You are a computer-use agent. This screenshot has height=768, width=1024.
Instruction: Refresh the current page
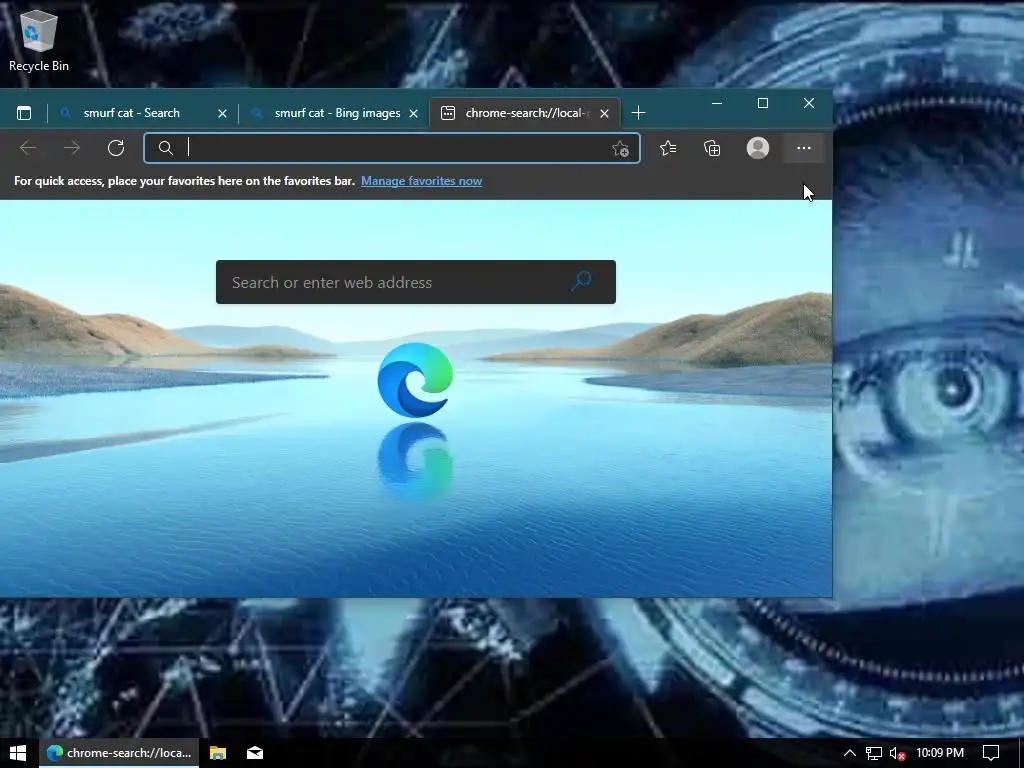(116, 148)
